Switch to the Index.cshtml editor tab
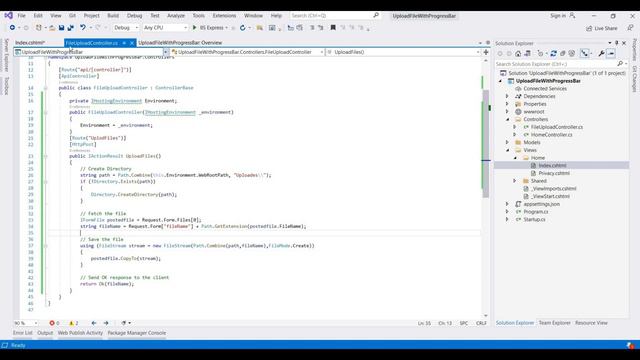Viewport: 640px width, 360px height. point(30,42)
